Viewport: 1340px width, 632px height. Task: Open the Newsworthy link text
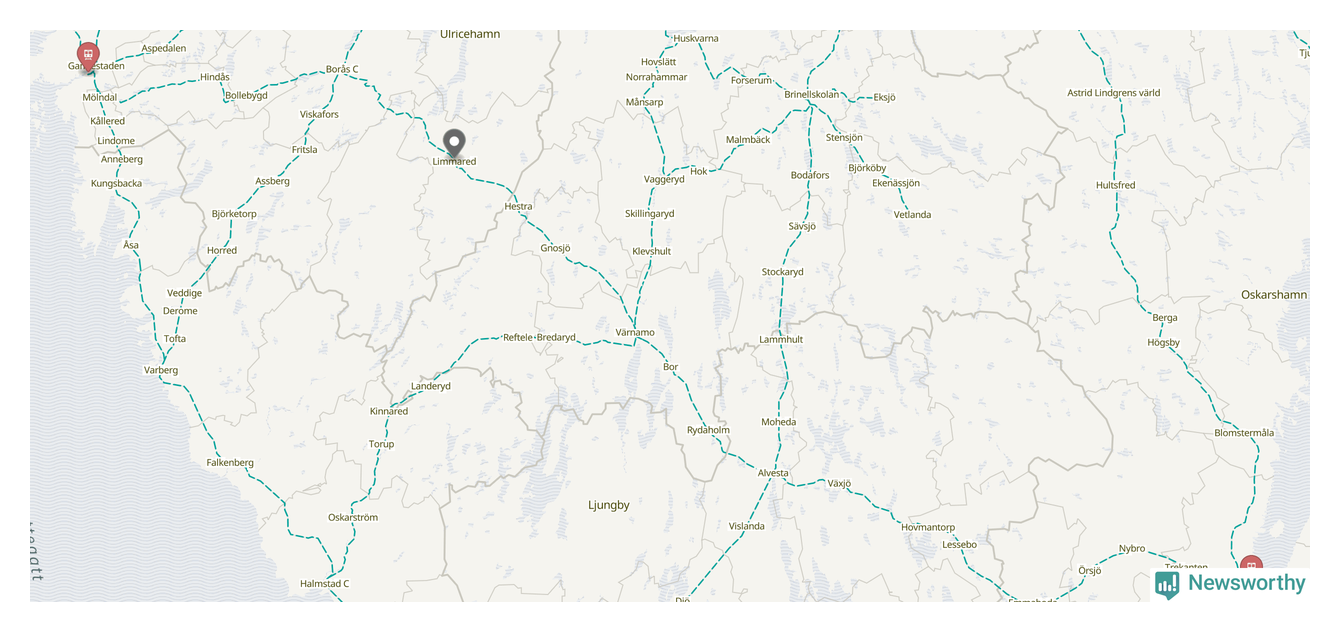[x=1246, y=583]
